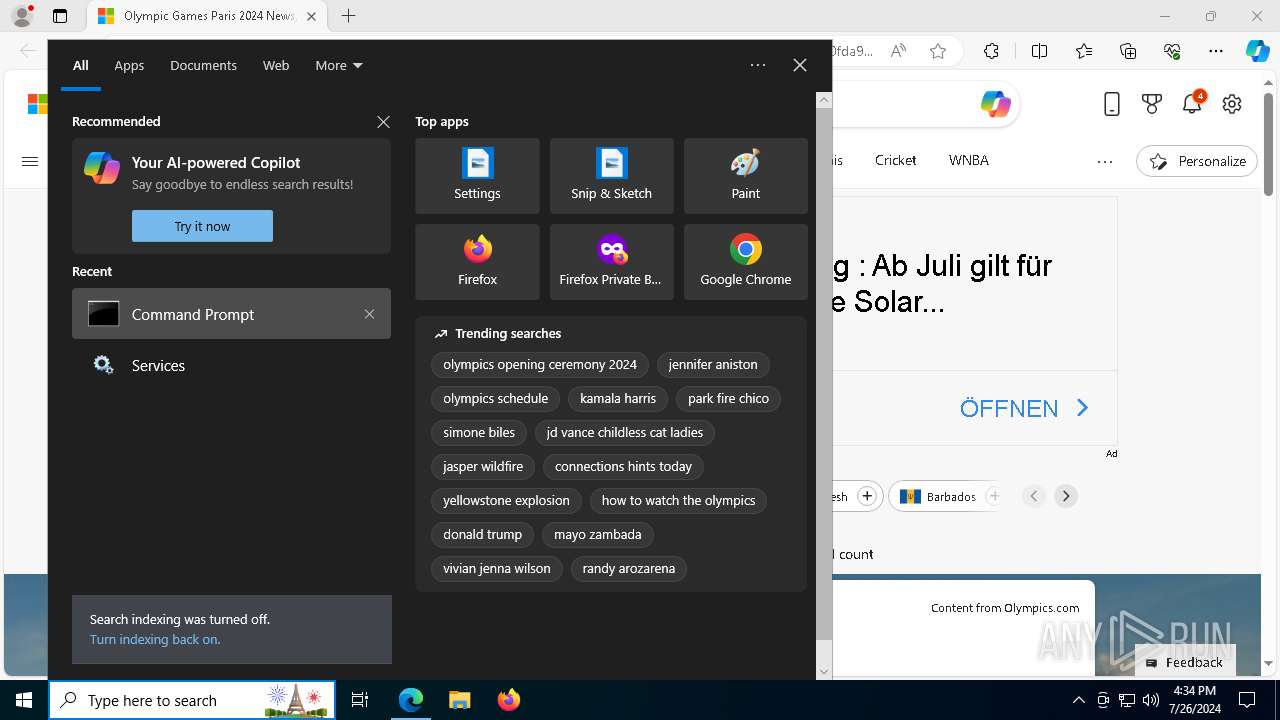The height and width of the screenshot is (720, 1280).
Task: Choose jd vance childless cat ladies chip
Action: pyautogui.click(x=625, y=433)
